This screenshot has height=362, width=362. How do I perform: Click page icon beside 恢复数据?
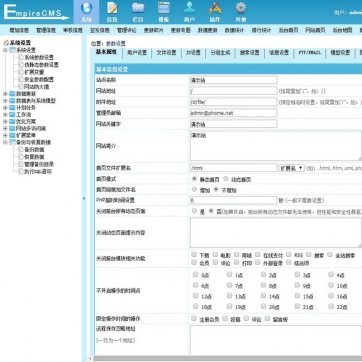(x=21, y=157)
